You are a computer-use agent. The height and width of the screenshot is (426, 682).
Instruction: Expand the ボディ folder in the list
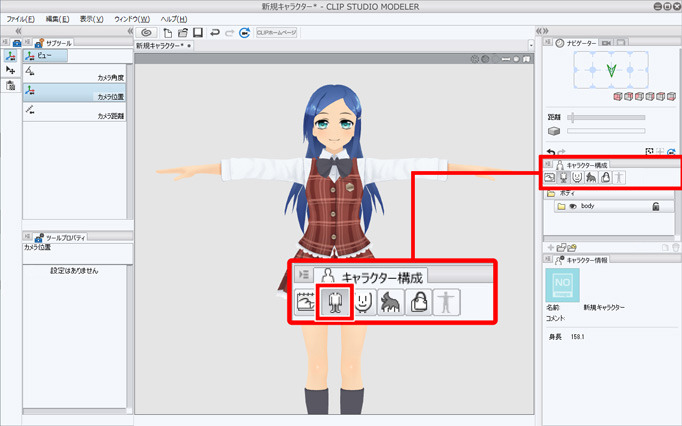click(x=549, y=194)
